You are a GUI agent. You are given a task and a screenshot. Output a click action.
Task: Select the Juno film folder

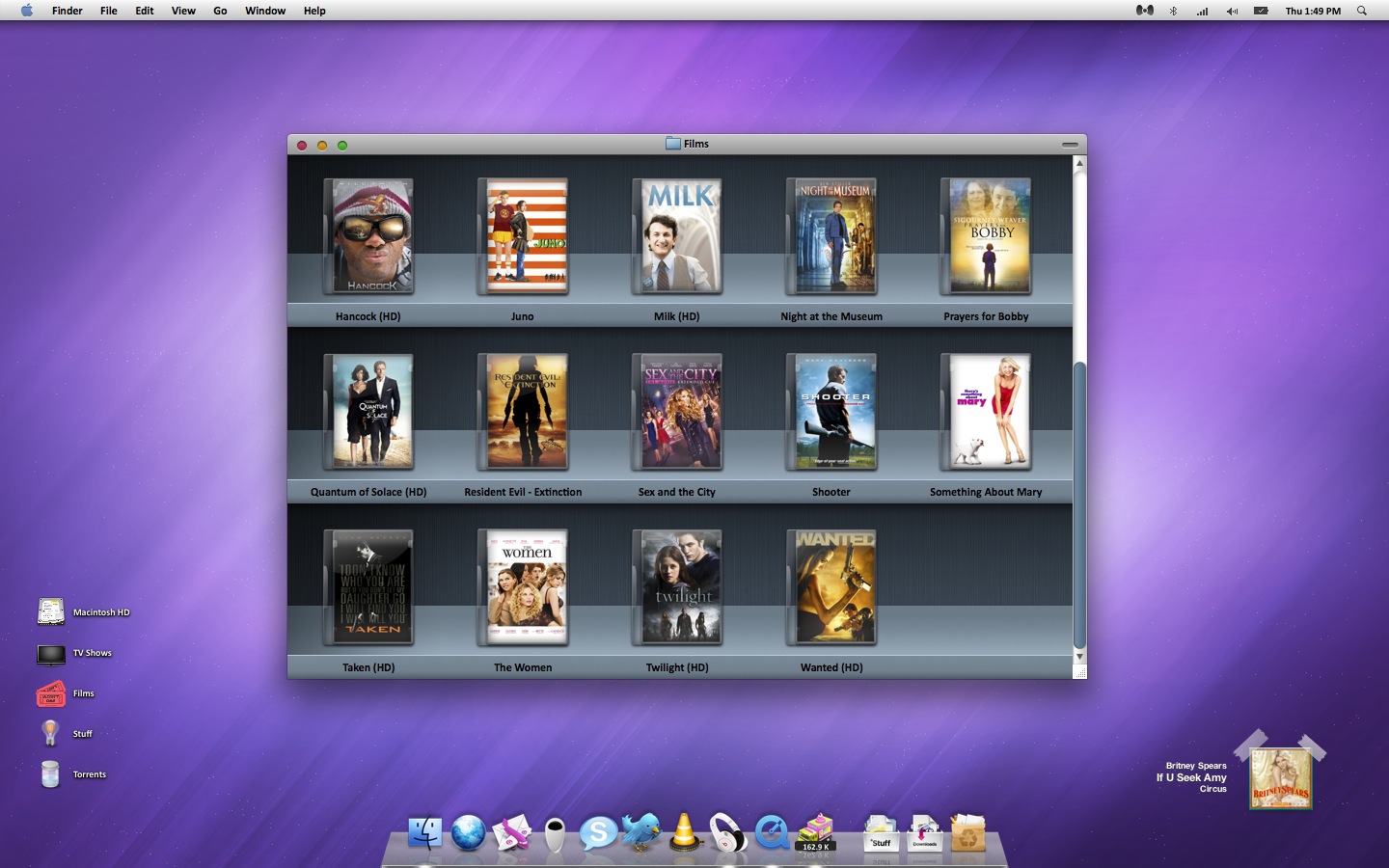click(x=523, y=237)
